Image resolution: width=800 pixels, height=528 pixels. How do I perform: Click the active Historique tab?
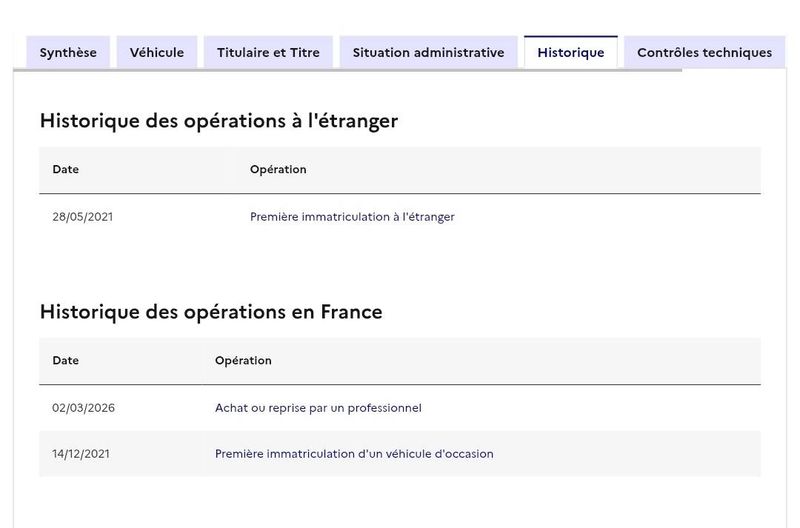[x=570, y=52]
